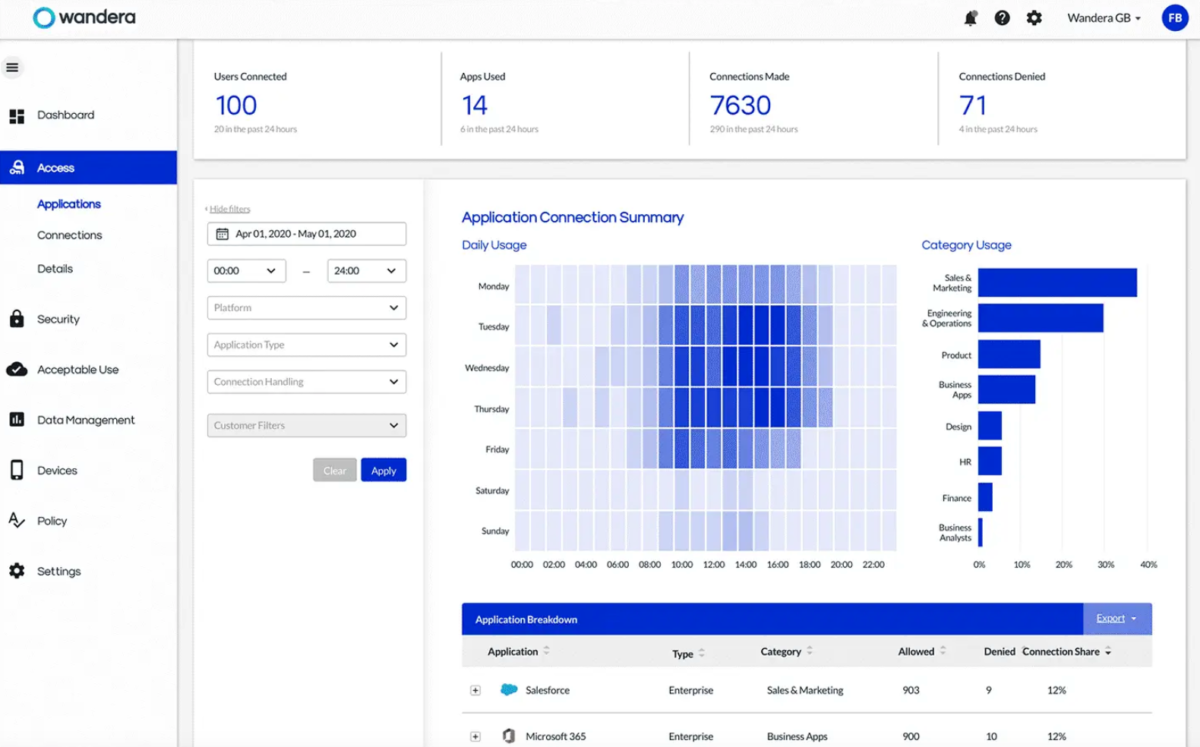Click the Hide filters link

pyautogui.click(x=229, y=209)
